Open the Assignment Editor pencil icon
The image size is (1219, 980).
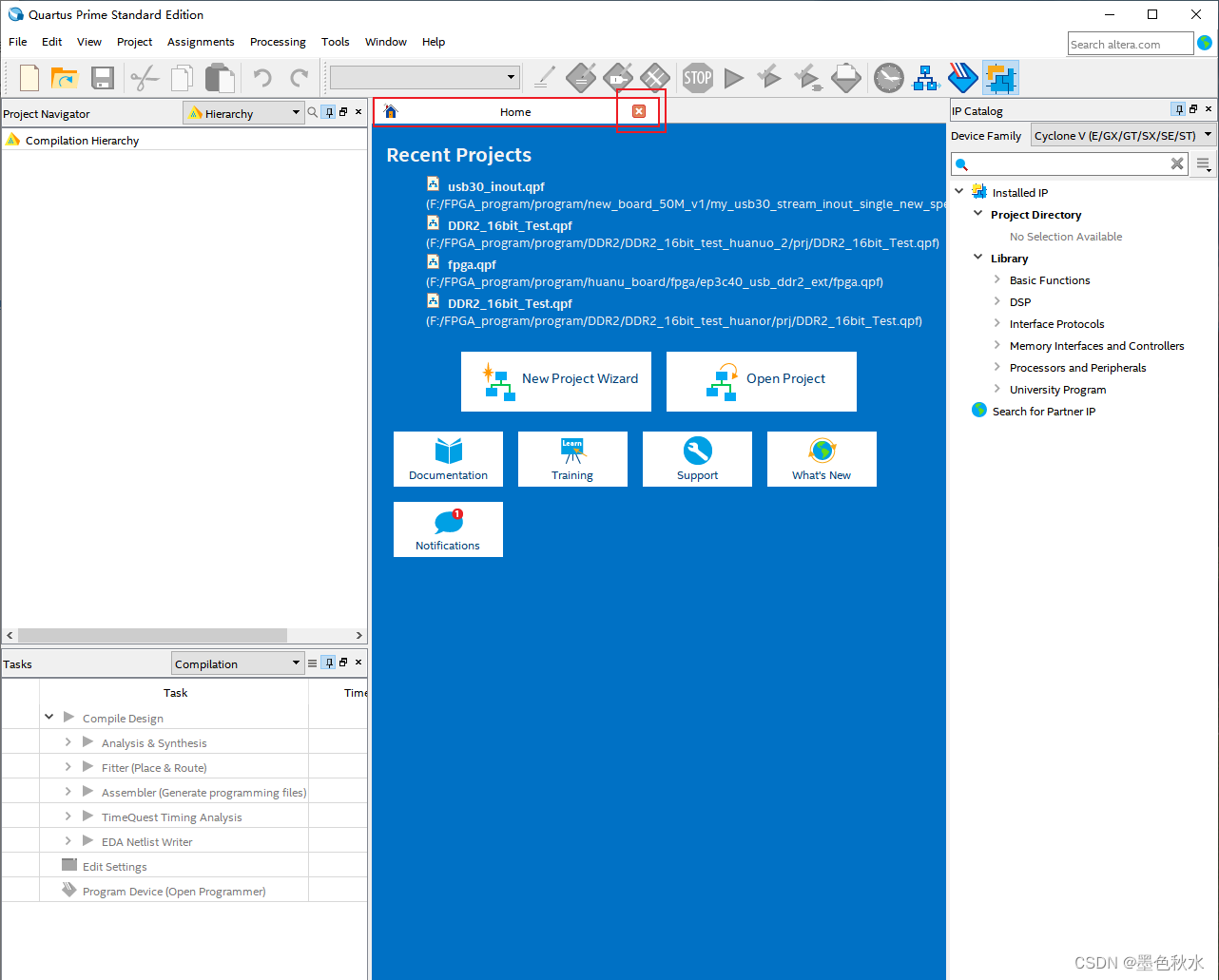[545, 78]
